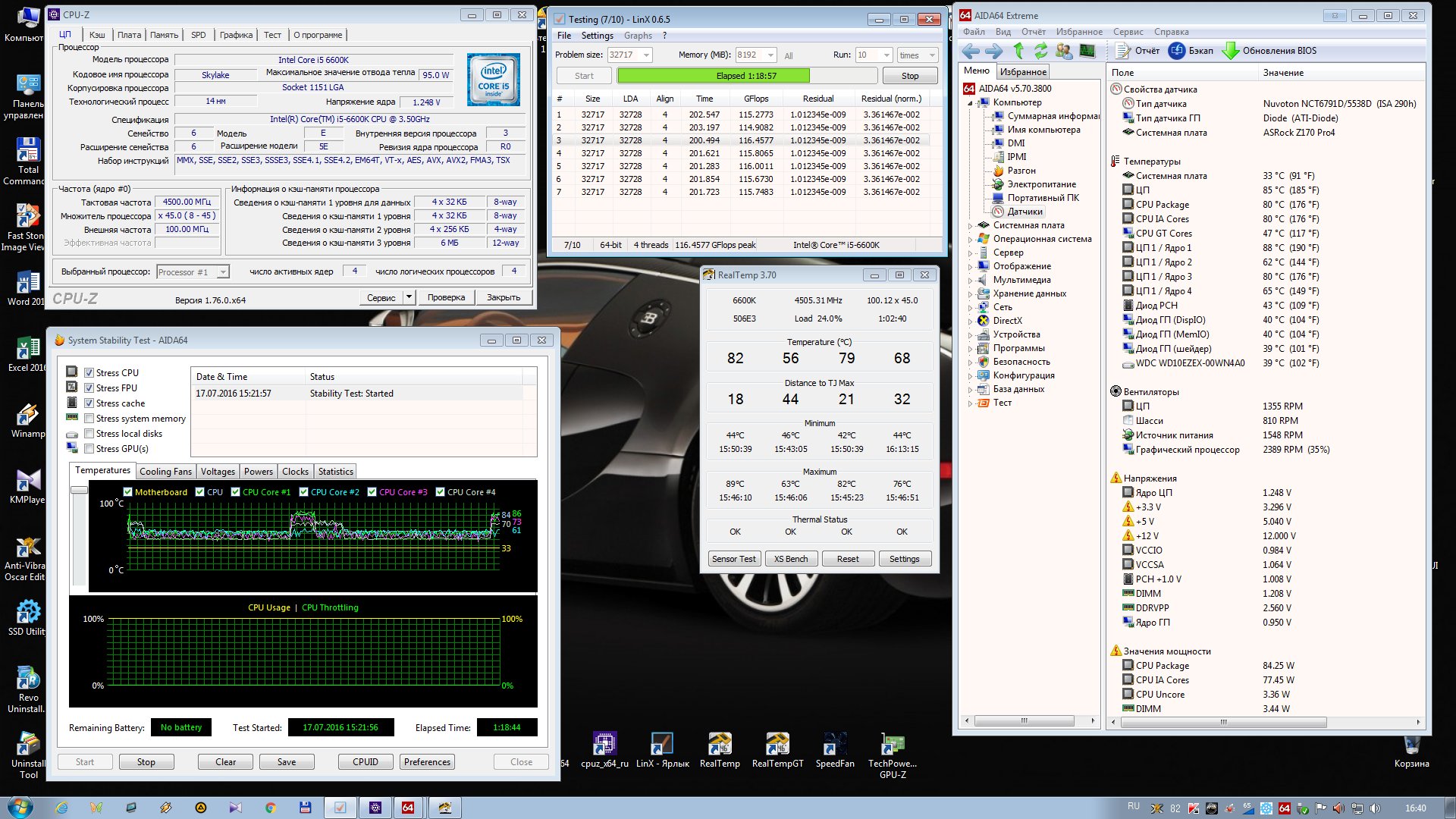1456x819 pixels.
Task: Open the CPU-Z Память tab
Action: click(x=164, y=35)
